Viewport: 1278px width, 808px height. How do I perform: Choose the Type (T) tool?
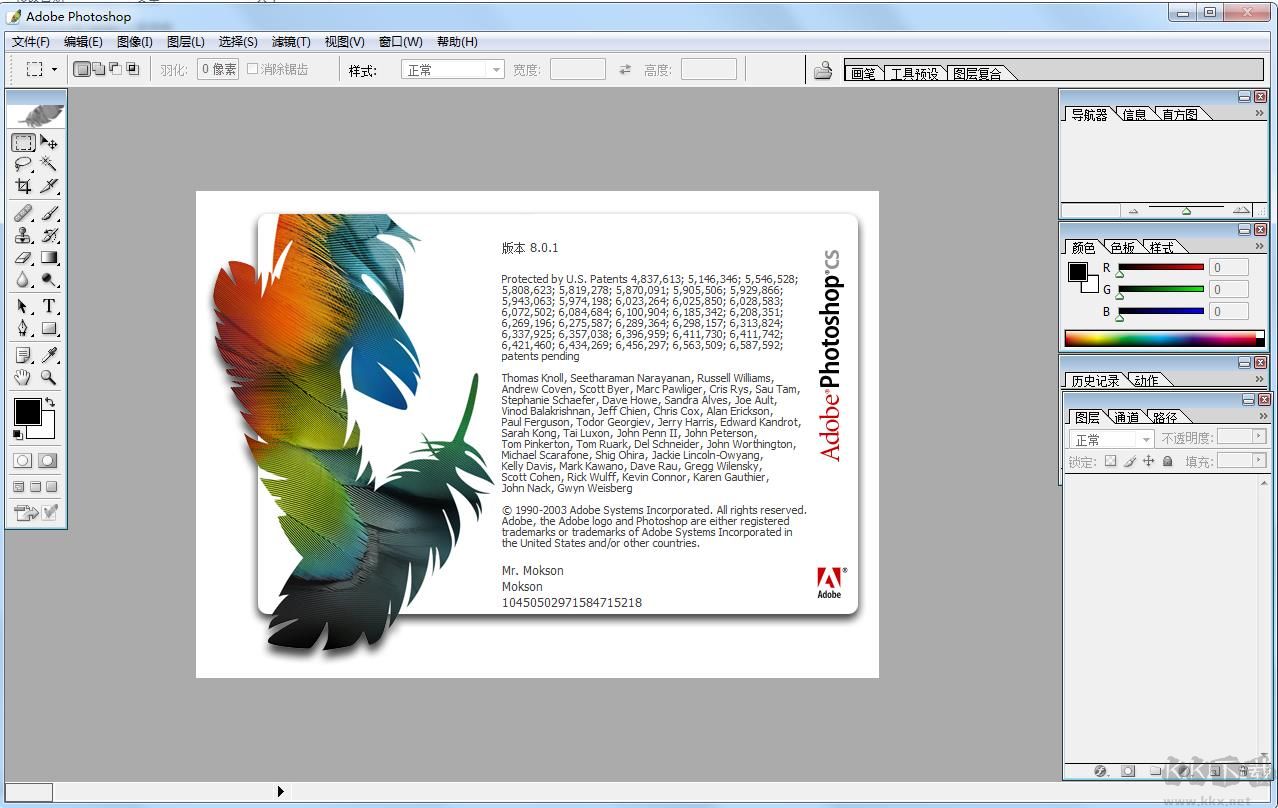pyautogui.click(x=48, y=307)
